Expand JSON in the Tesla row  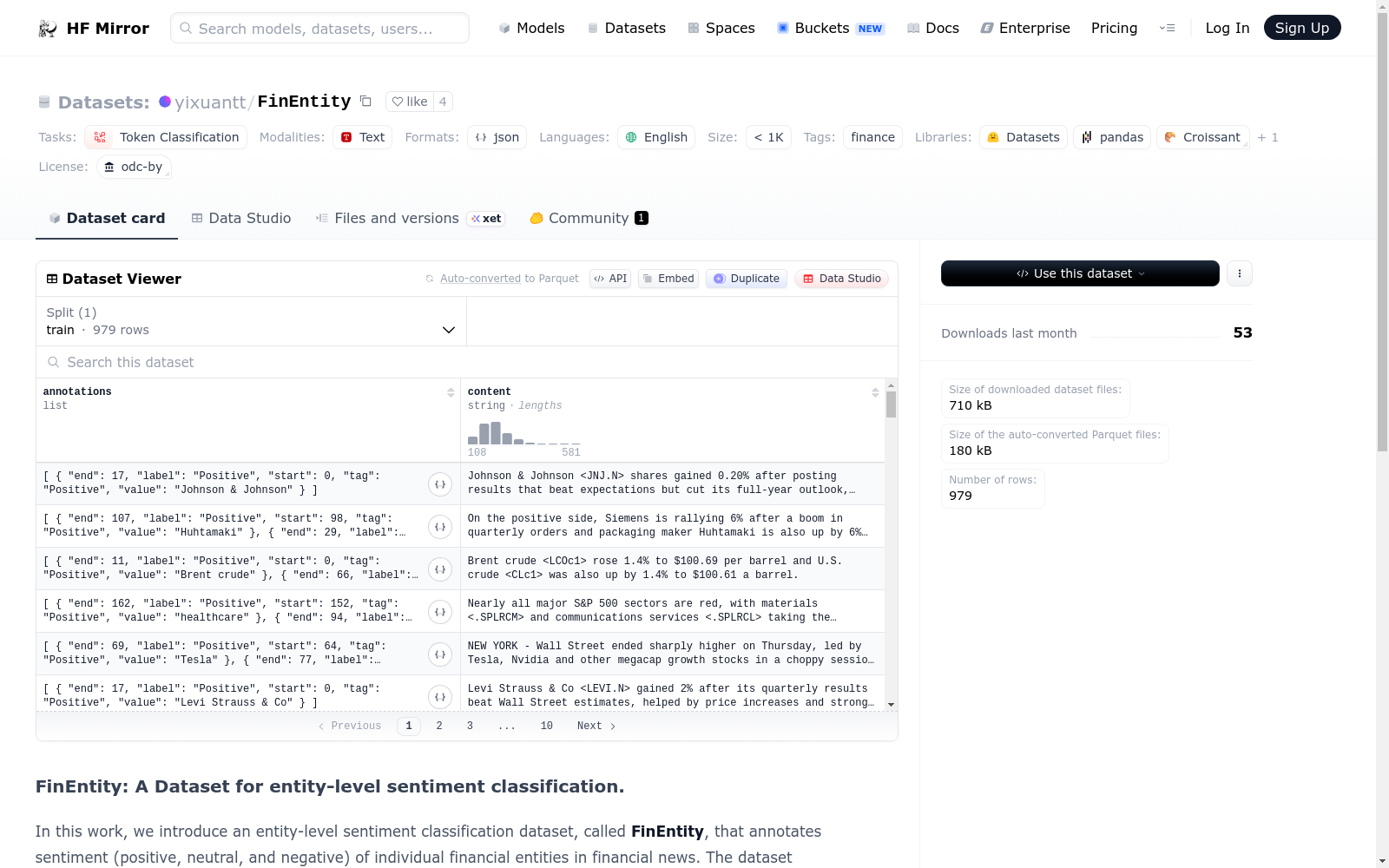440,654
